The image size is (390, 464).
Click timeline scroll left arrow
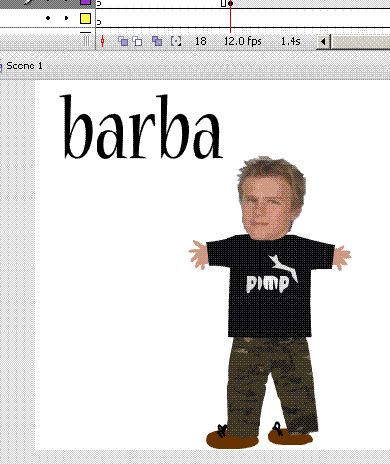323,42
